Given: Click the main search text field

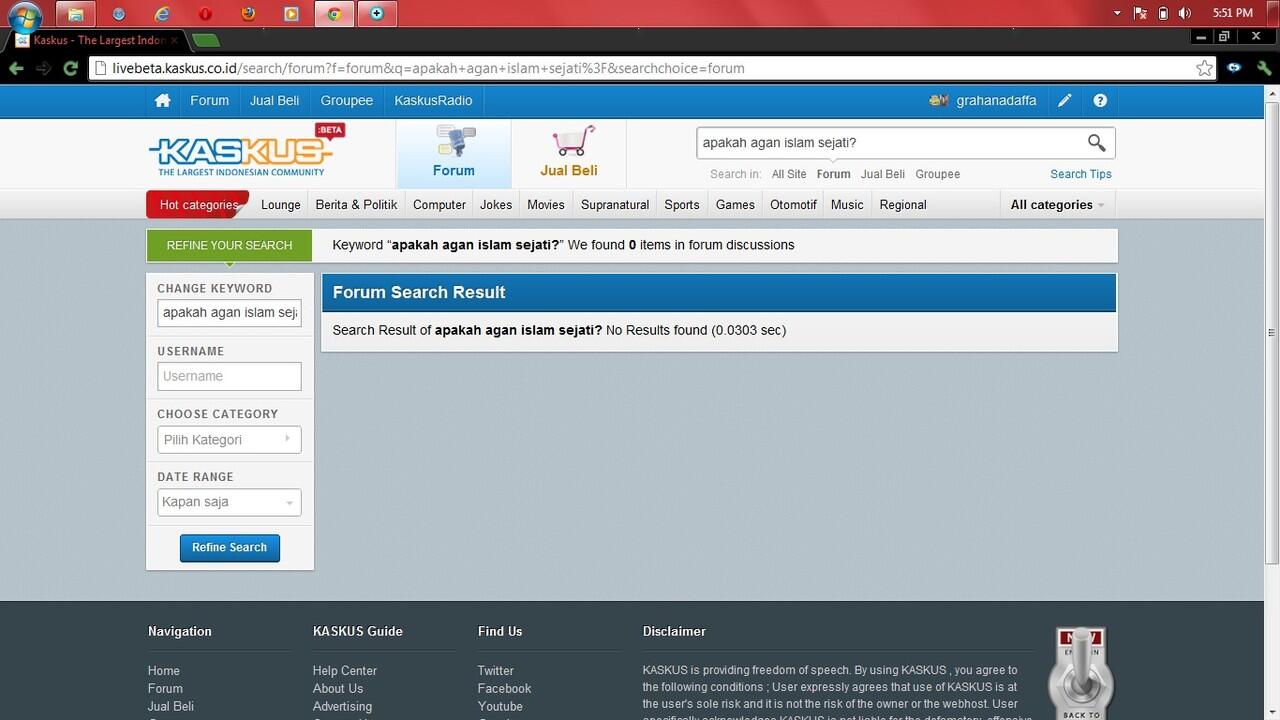Looking at the screenshot, I should pyautogui.click(x=888, y=143).
